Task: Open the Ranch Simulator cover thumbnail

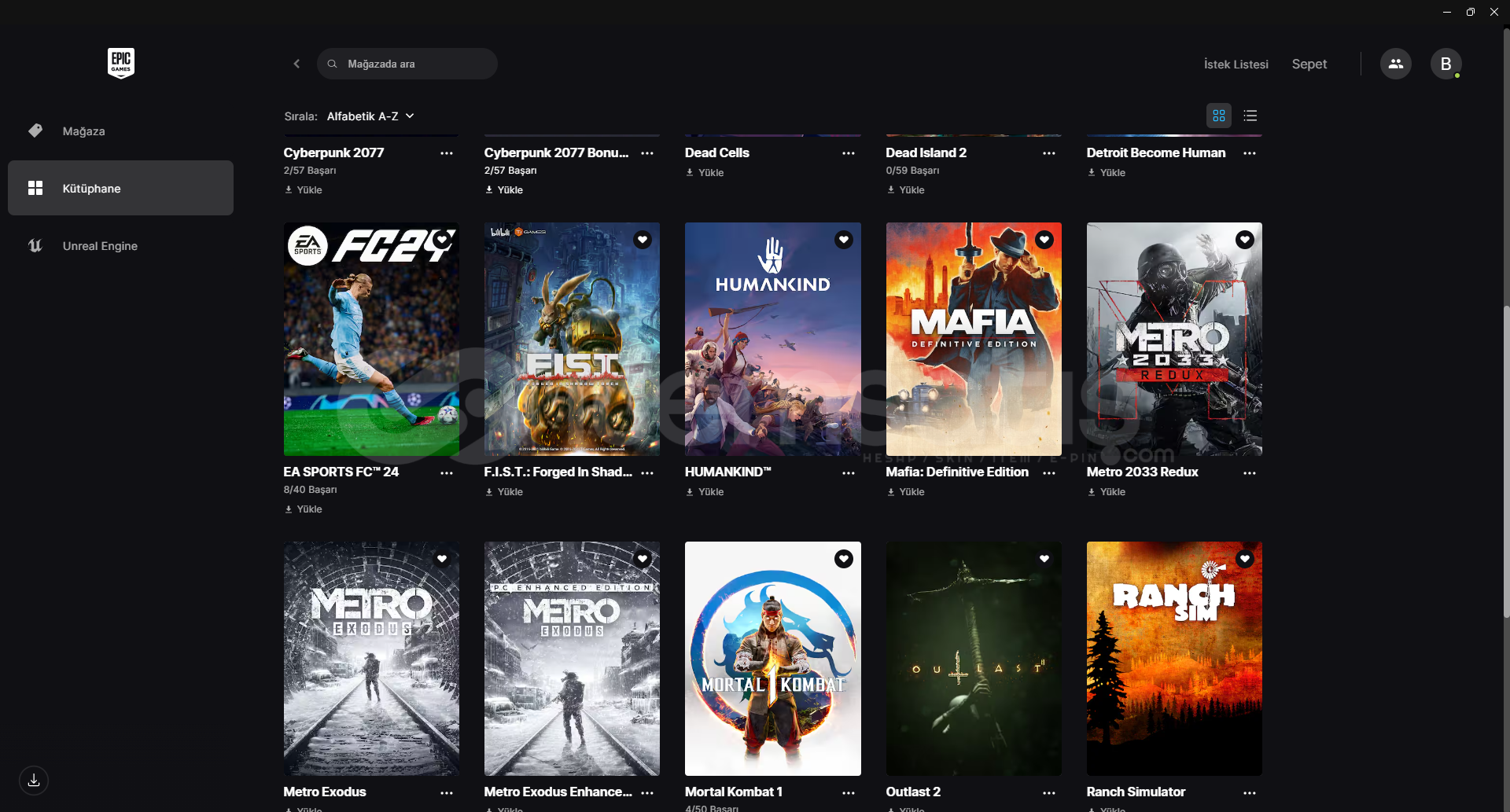Action: point(1174,659)
